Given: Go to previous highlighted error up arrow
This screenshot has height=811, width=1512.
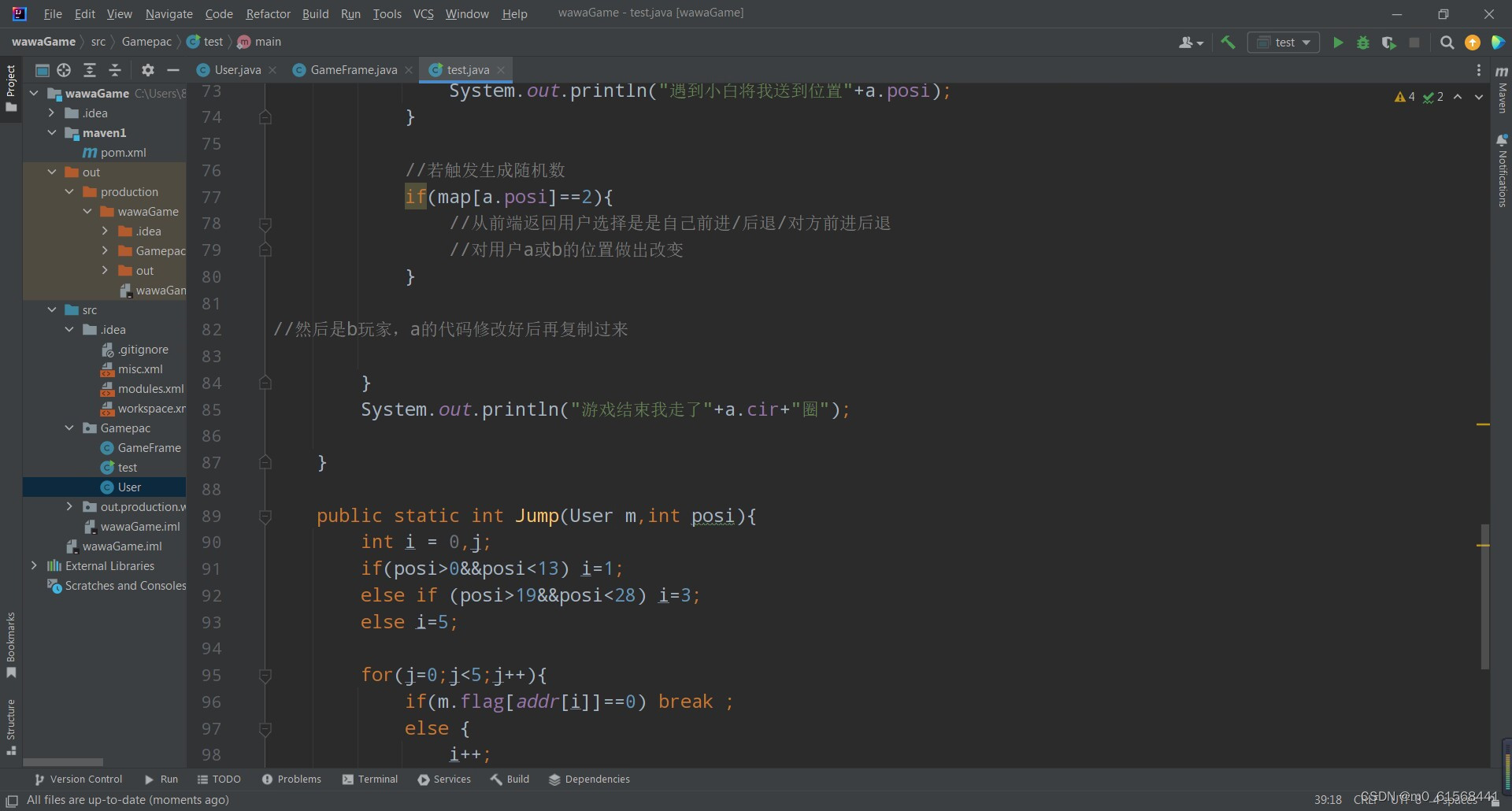Looking at the screenshot, I should click(x=1458, y=97).
